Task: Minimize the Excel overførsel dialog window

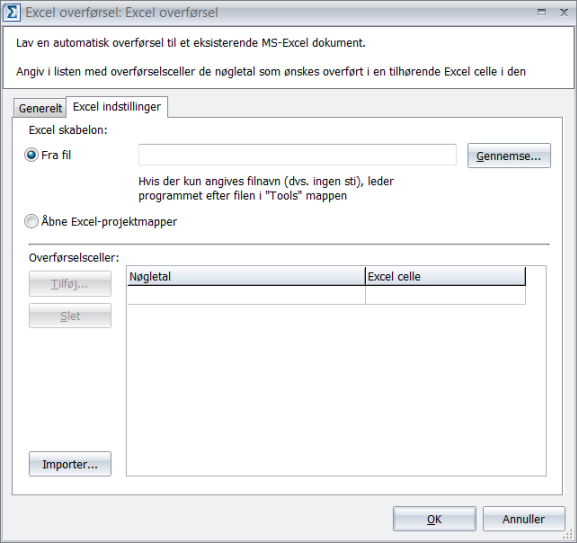Action: 542,12
